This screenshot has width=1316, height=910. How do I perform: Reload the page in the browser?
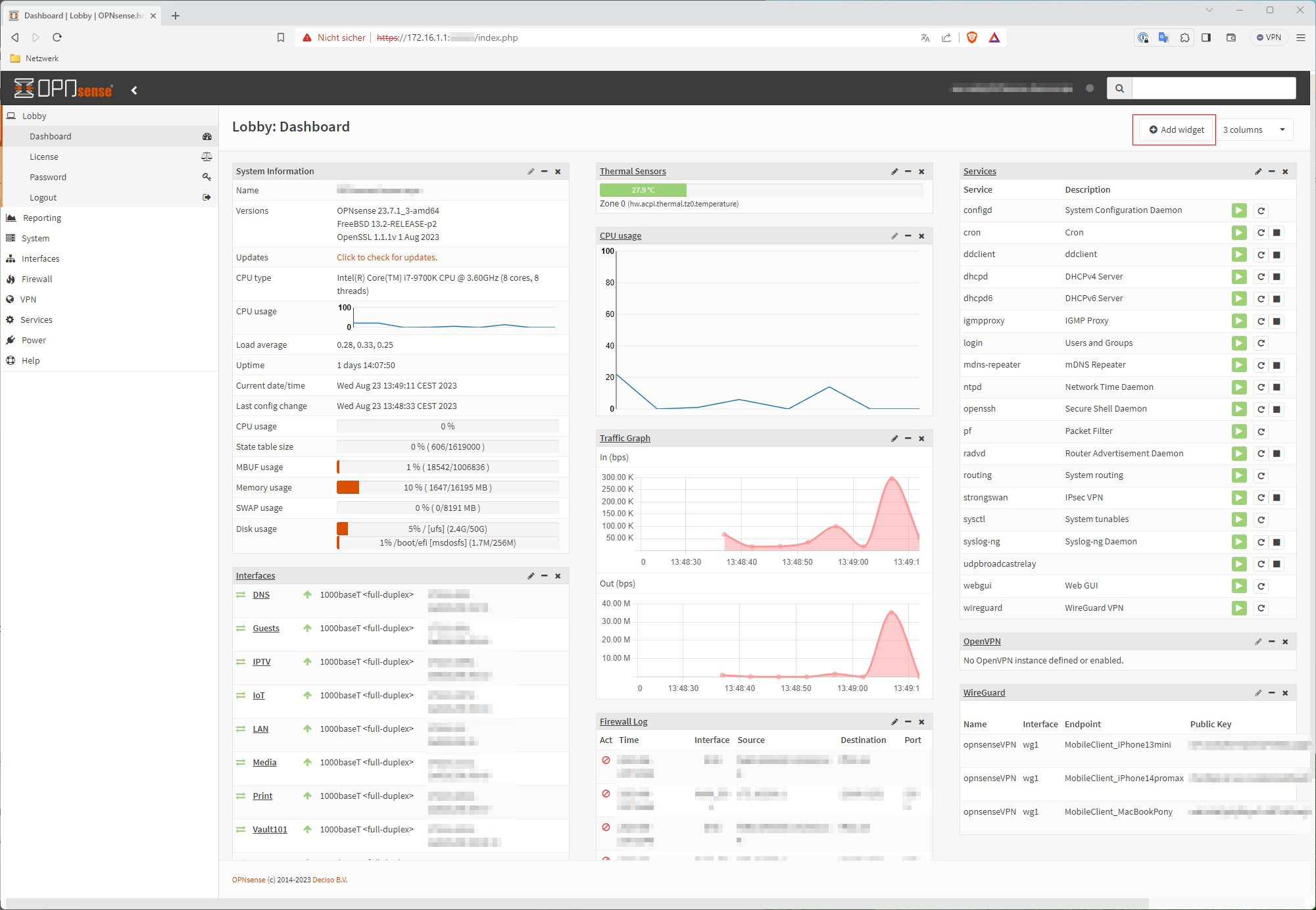point(57,37)
